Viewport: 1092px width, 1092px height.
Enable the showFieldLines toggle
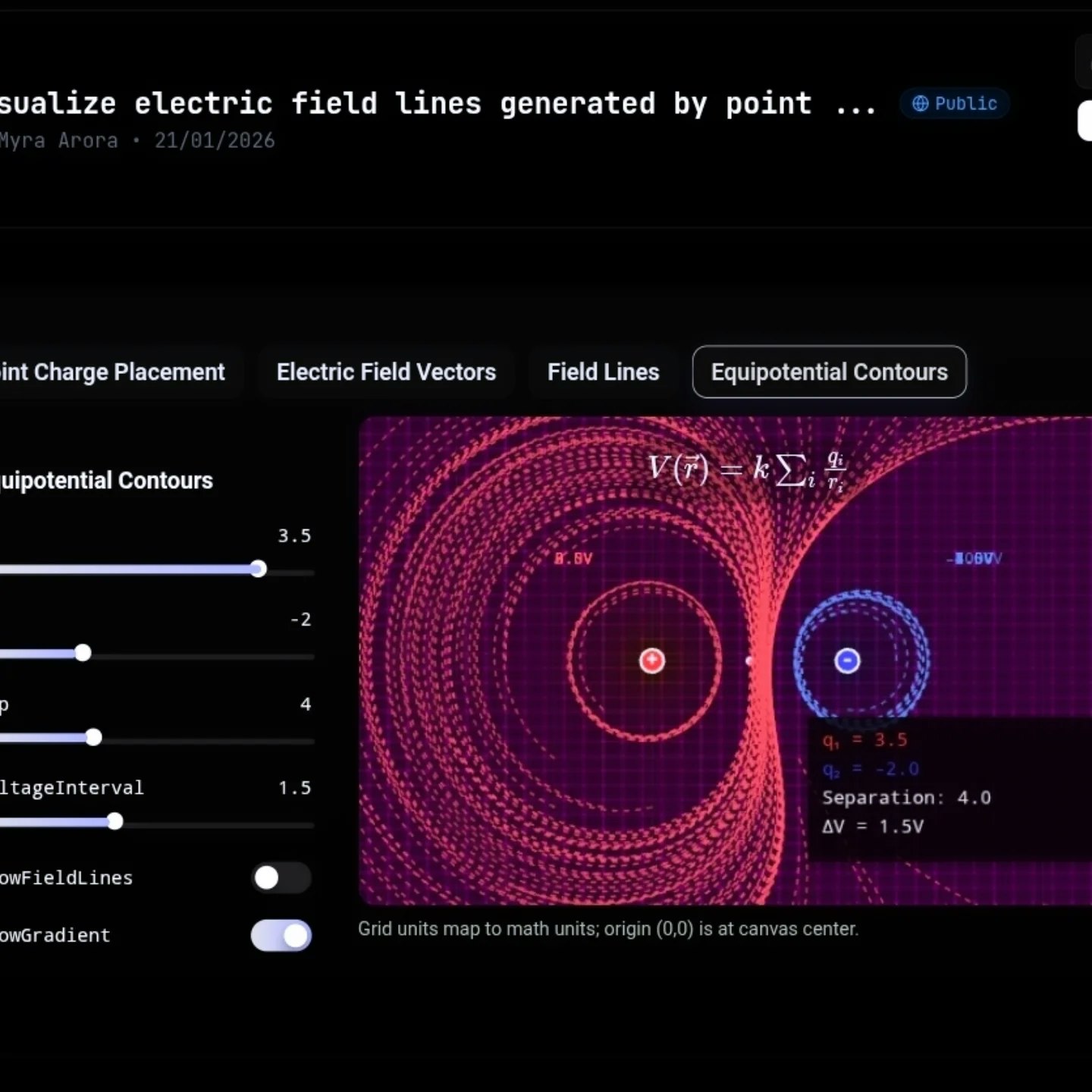pos(281,877)
